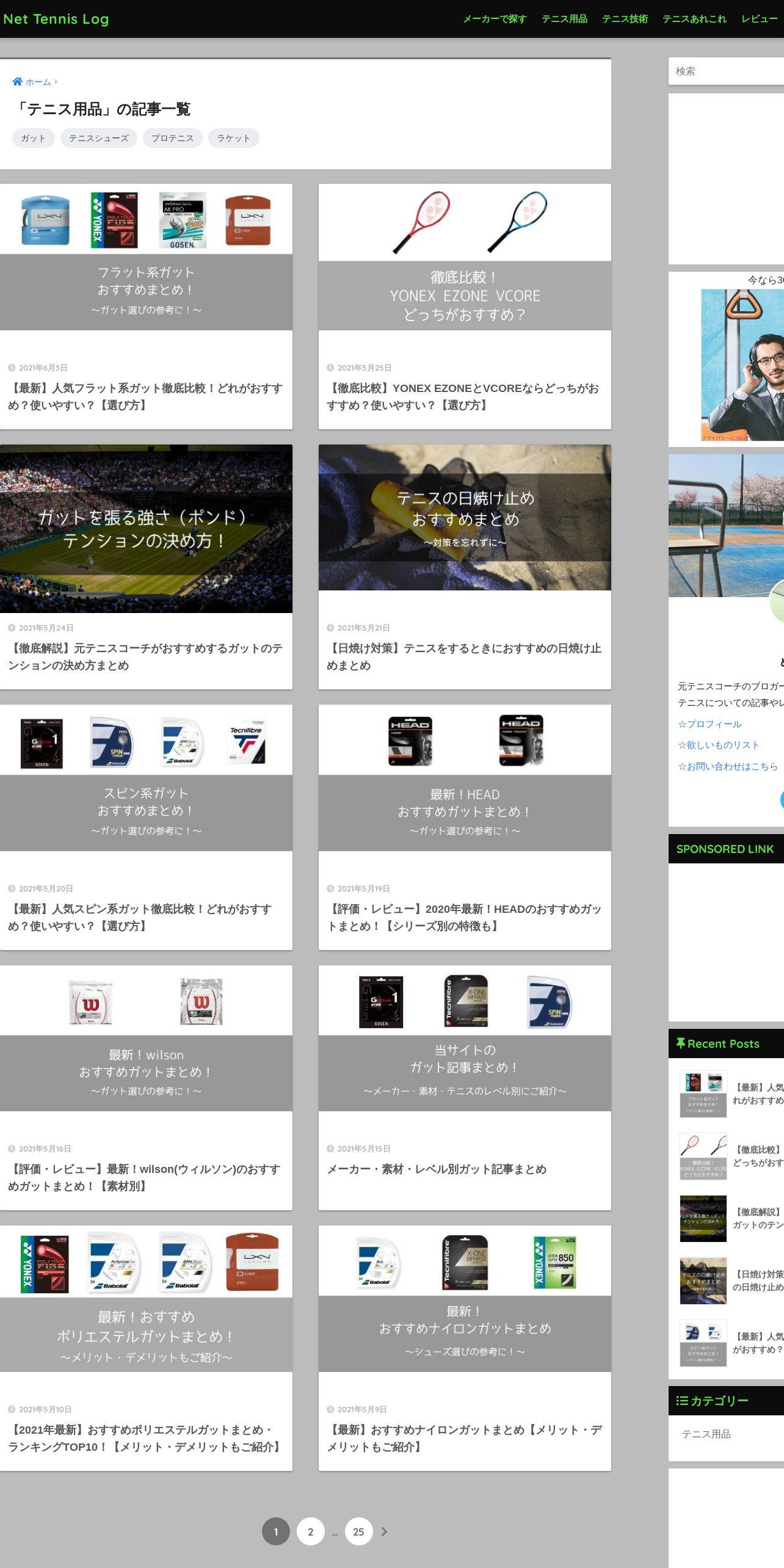The height and width of the screenshot is (1568, 784).
Task: Click into the 検索 search field
Action: click(x=726, y=71)
